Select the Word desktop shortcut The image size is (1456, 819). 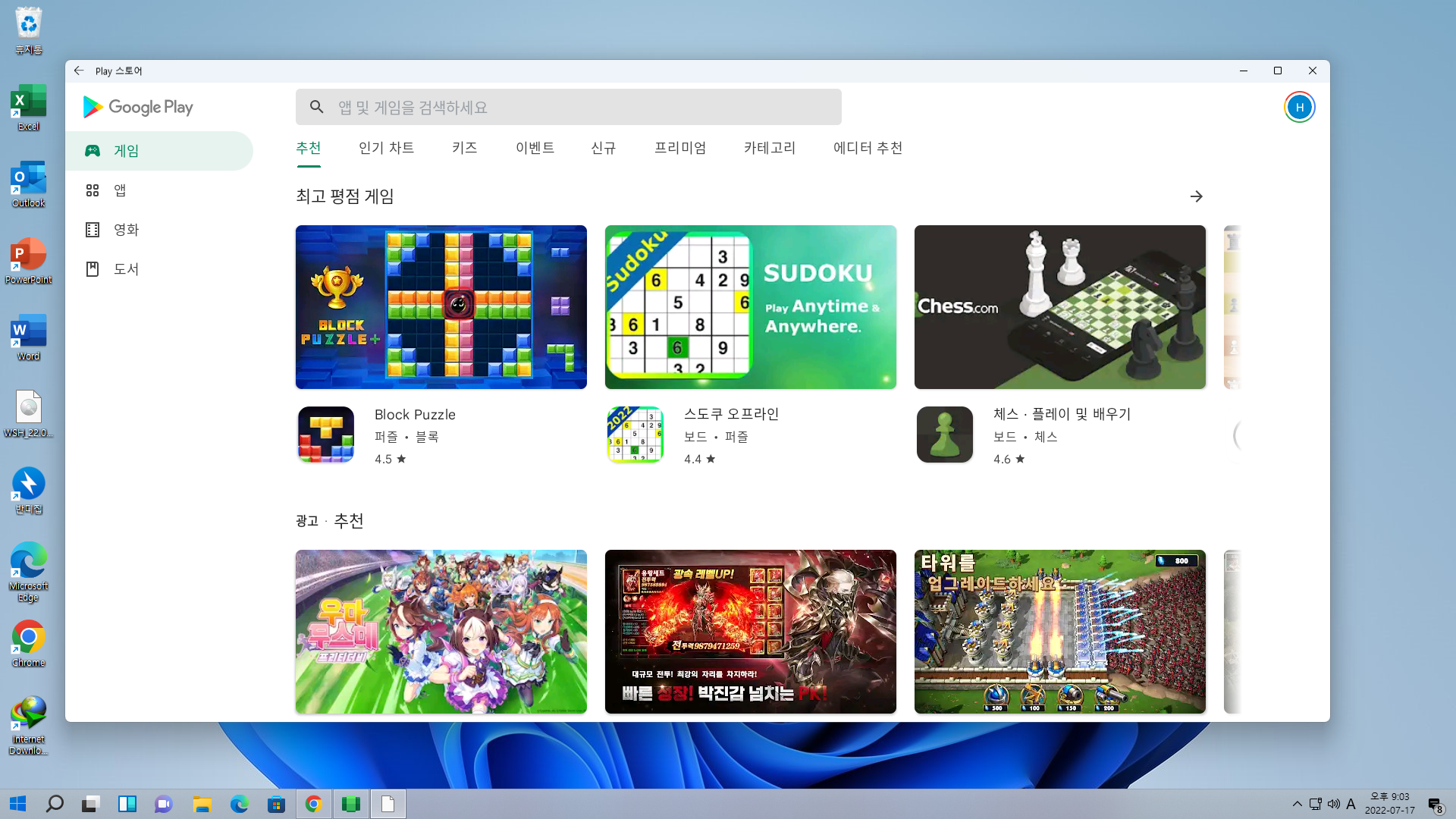pos(29,337)
